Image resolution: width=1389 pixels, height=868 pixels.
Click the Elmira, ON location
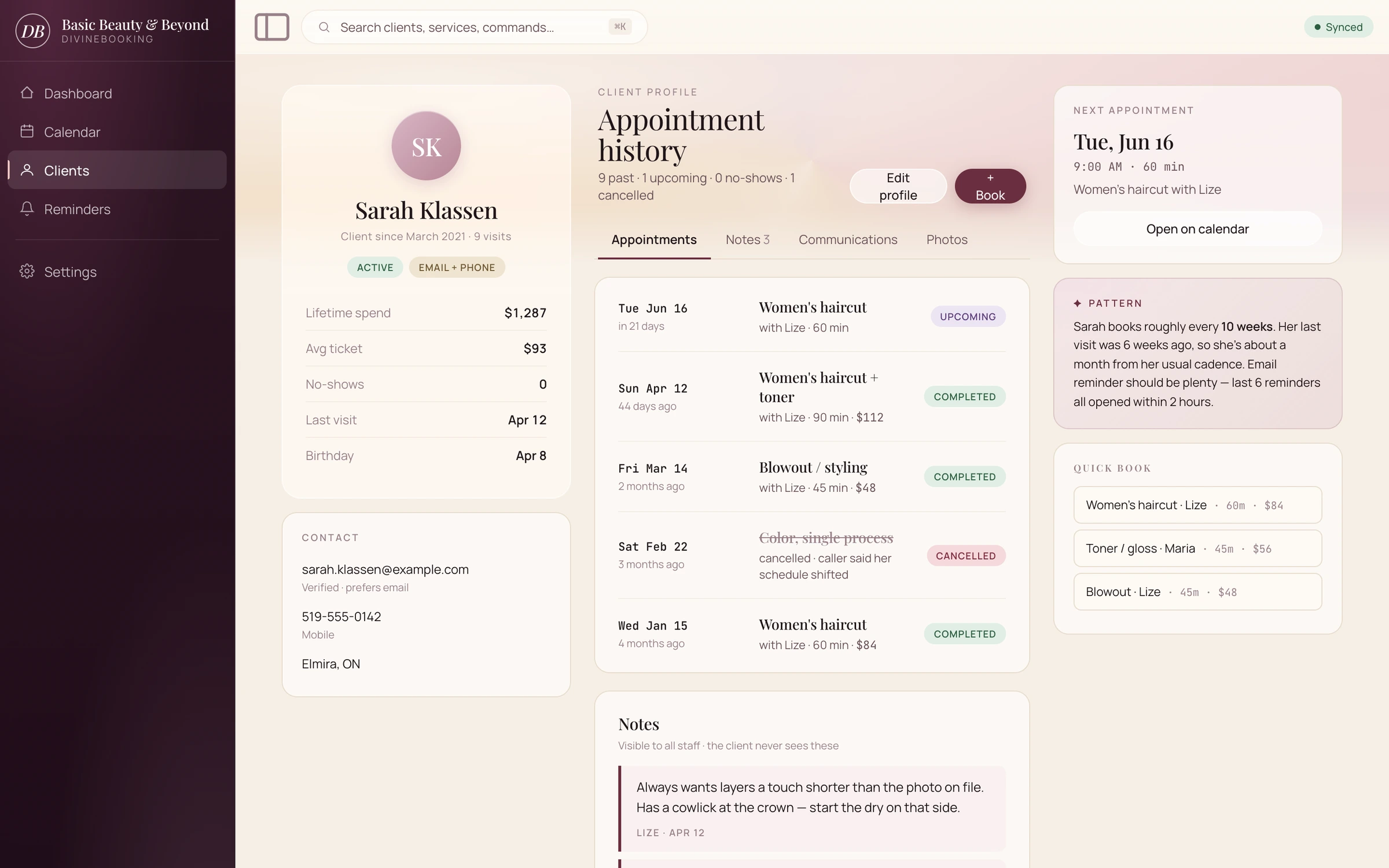330,664
